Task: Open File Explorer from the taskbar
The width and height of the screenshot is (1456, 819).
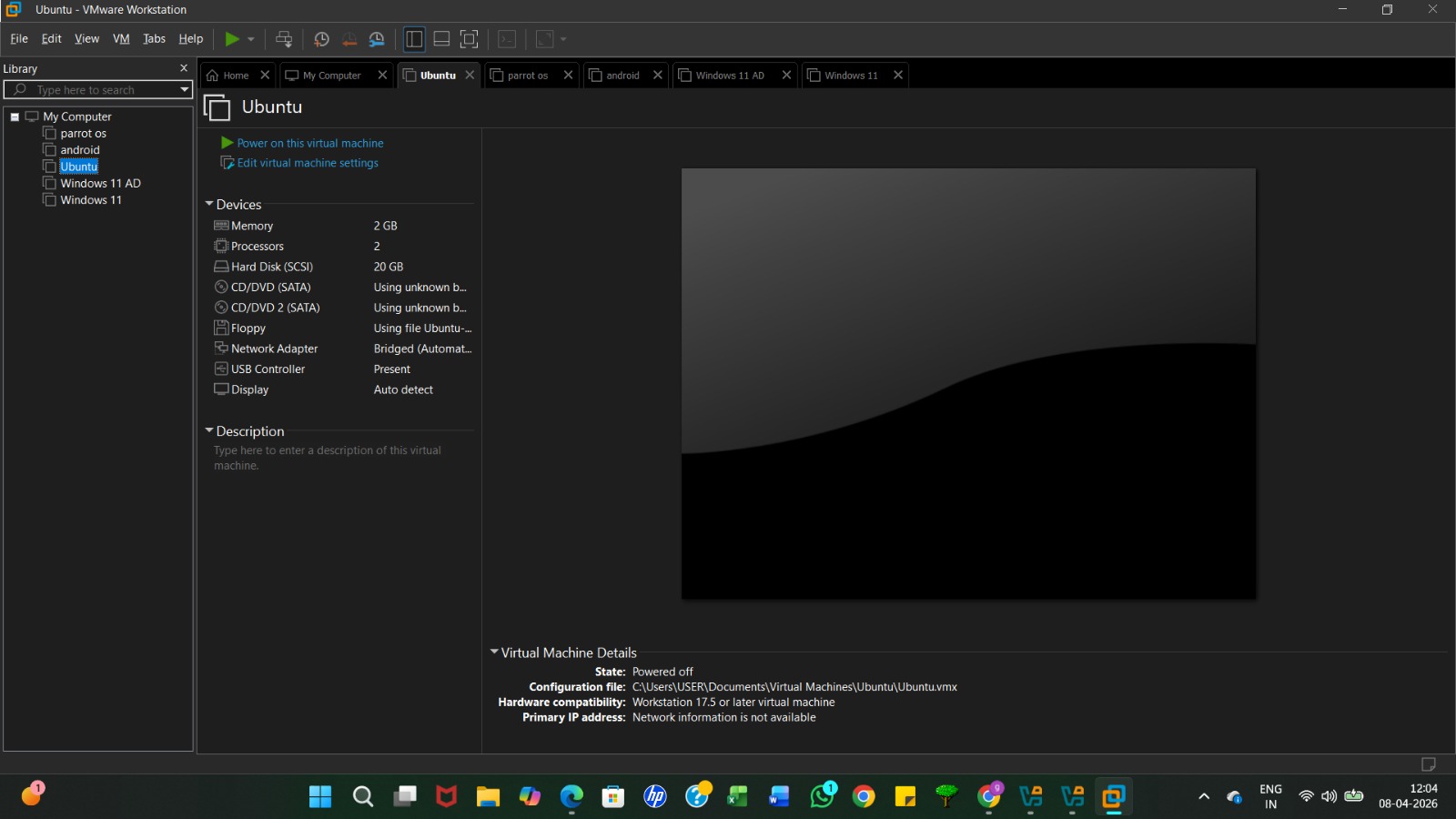Action: (488, 797)
